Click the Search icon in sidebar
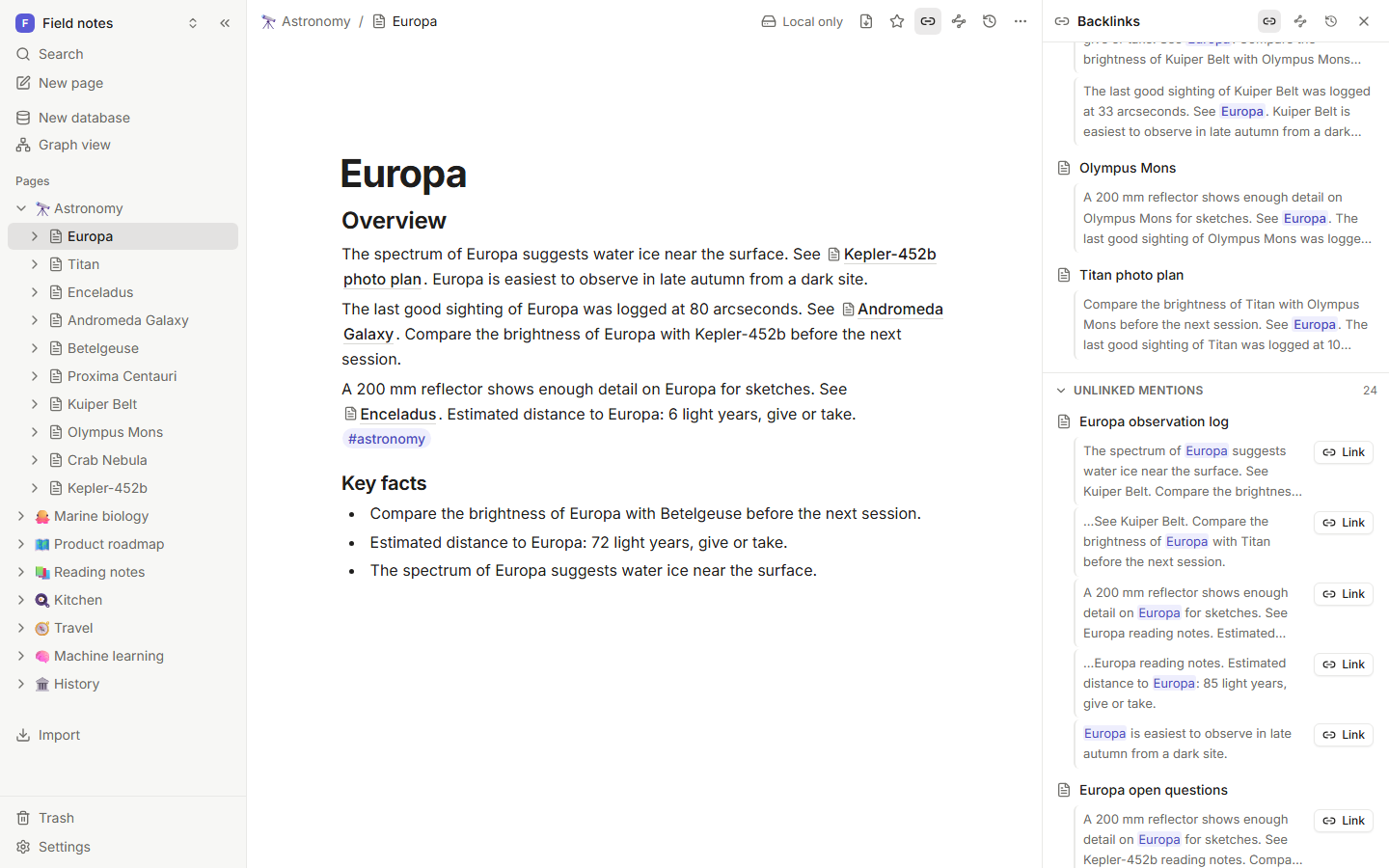 click(23, 54)
